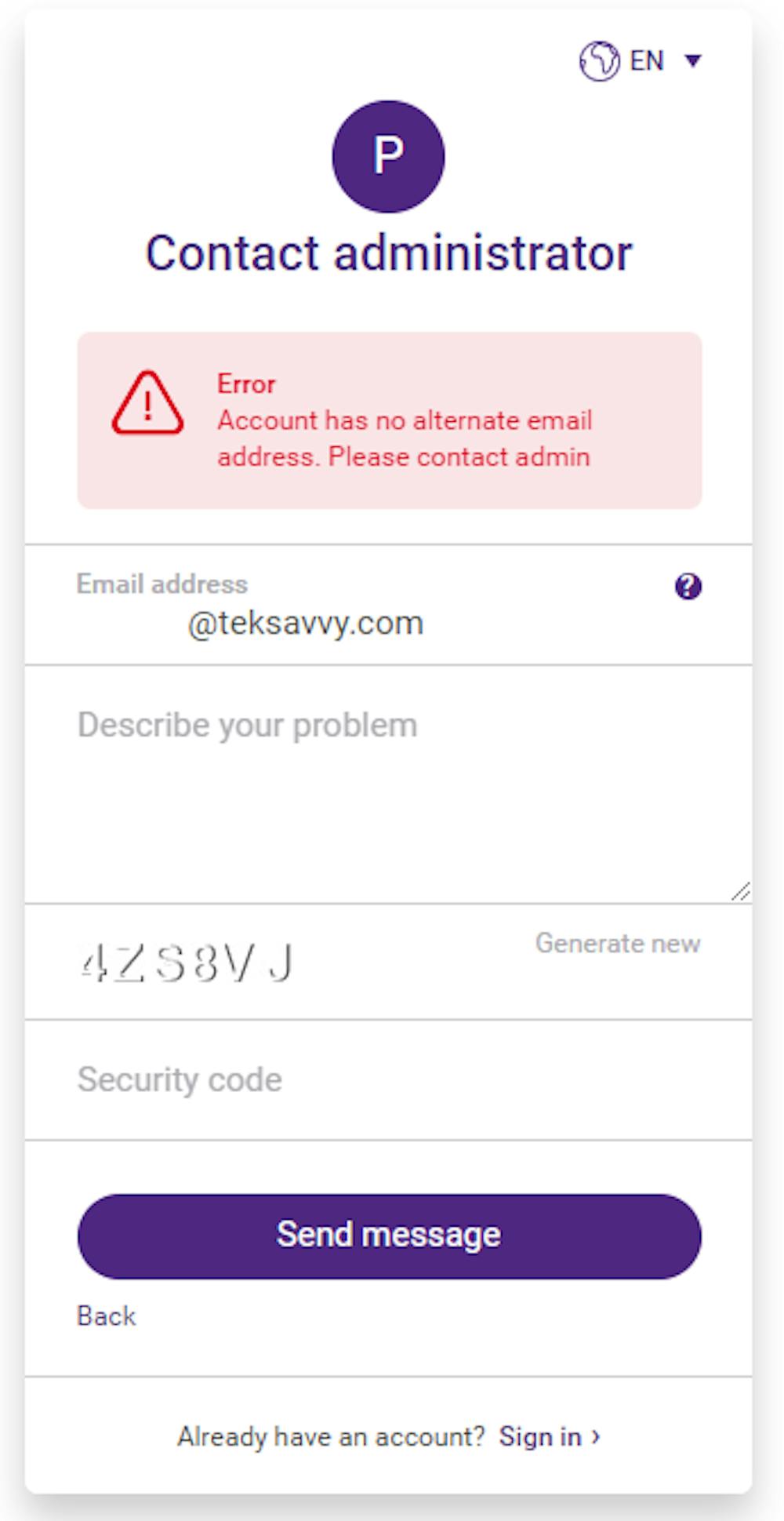Click the no alternate email error message
Viewport: 784px width, 1521px height.
pyautogui.click(x=404, y=438)
